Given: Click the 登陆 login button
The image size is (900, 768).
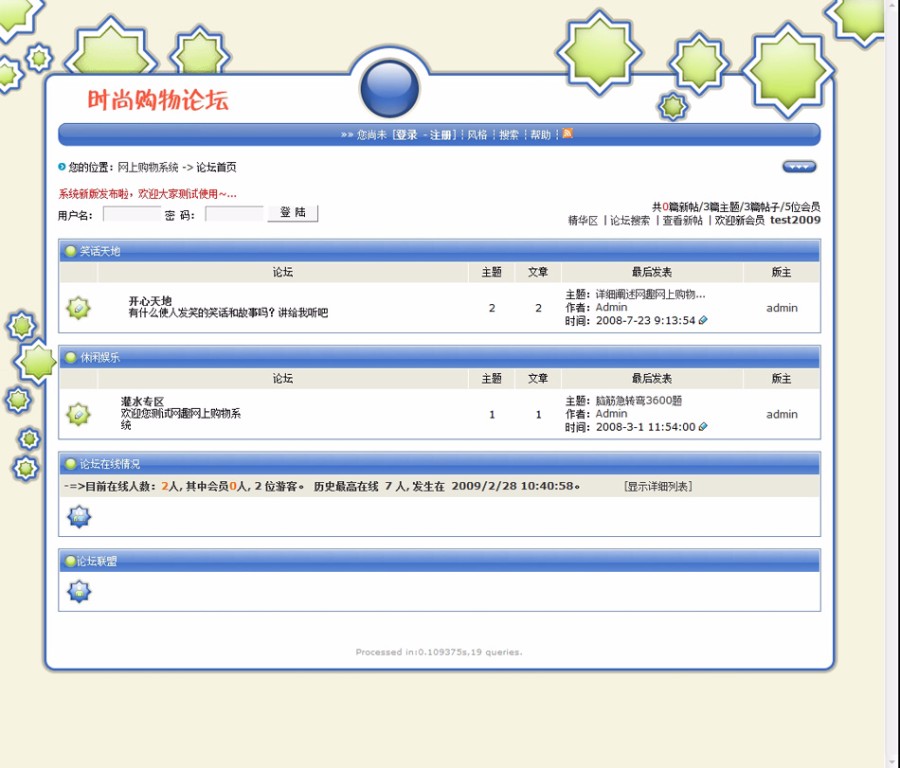Looking at the screenshot, I should pos(293,213).
